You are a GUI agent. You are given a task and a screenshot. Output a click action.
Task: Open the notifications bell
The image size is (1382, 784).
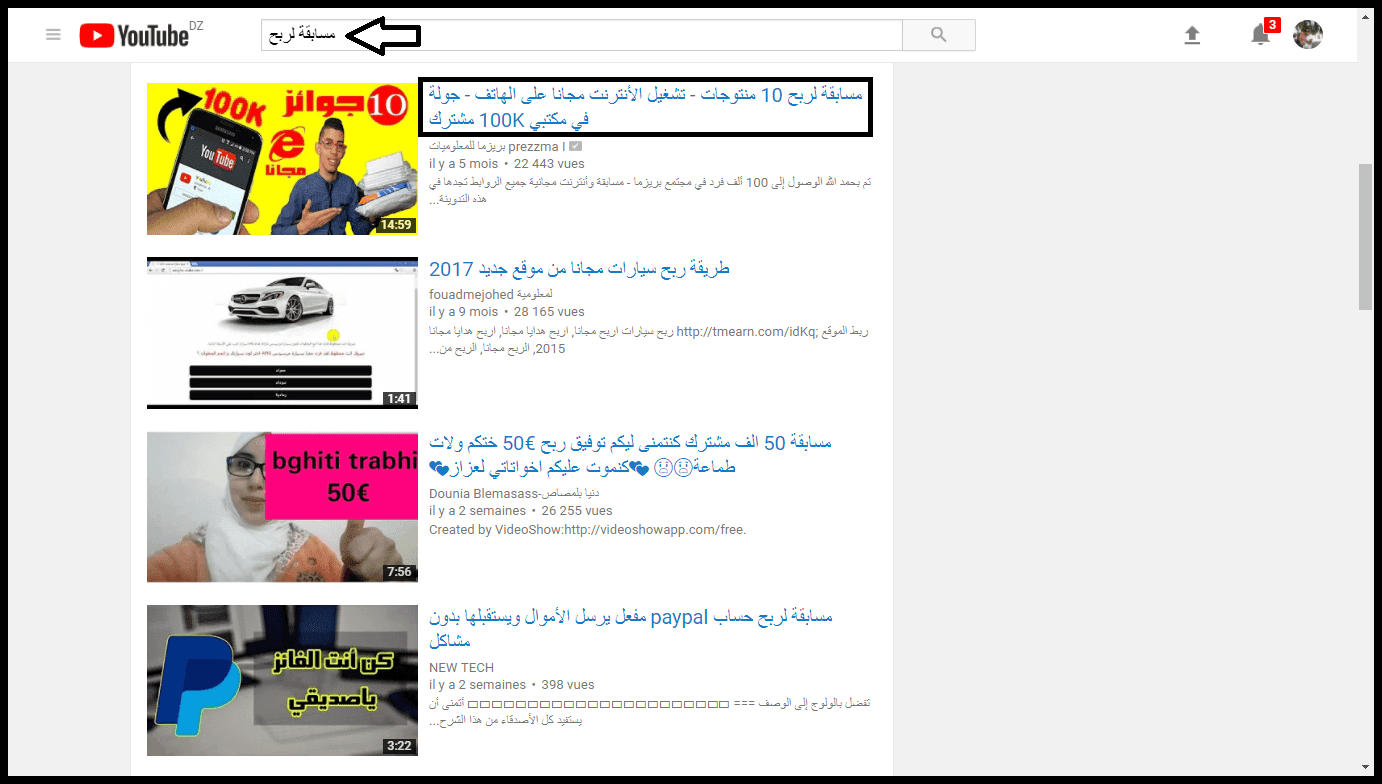click(1260, 35)
